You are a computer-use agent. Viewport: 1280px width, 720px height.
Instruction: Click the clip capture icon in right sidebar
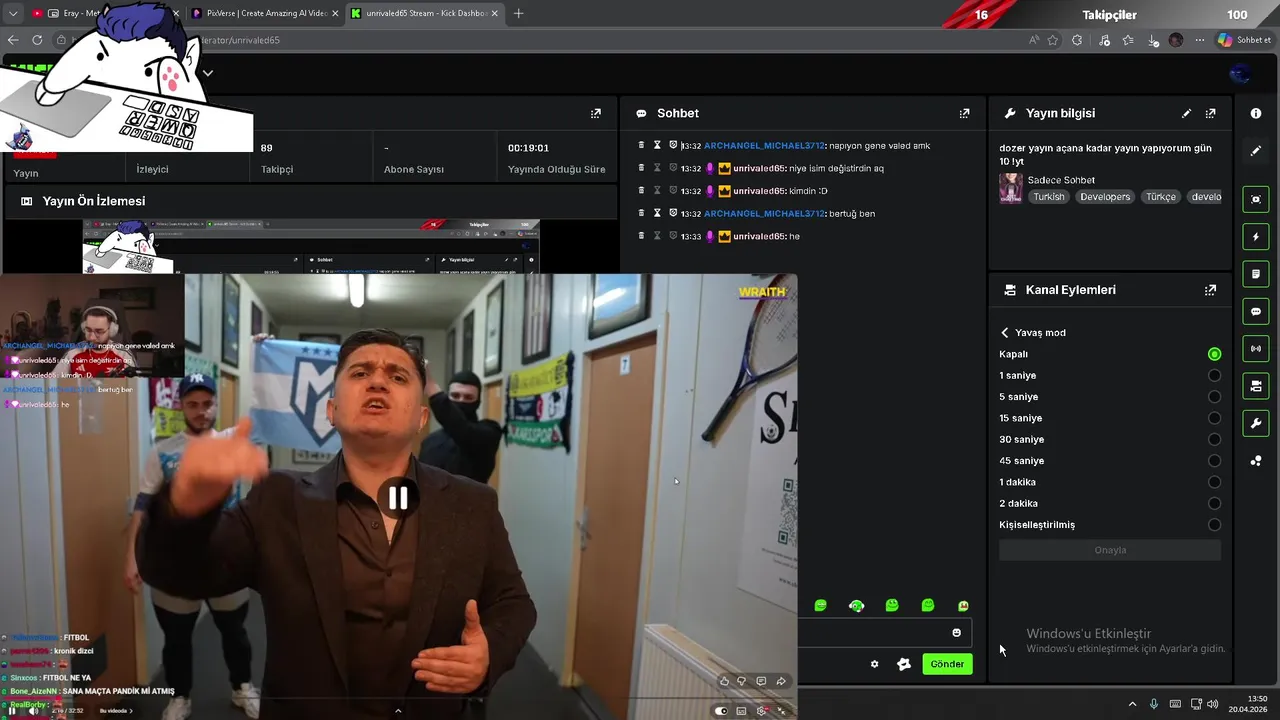click(1256, 199)
